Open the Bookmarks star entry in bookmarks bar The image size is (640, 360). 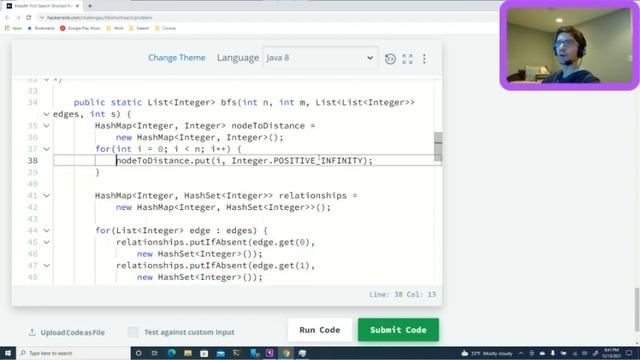tap(41, 28)
